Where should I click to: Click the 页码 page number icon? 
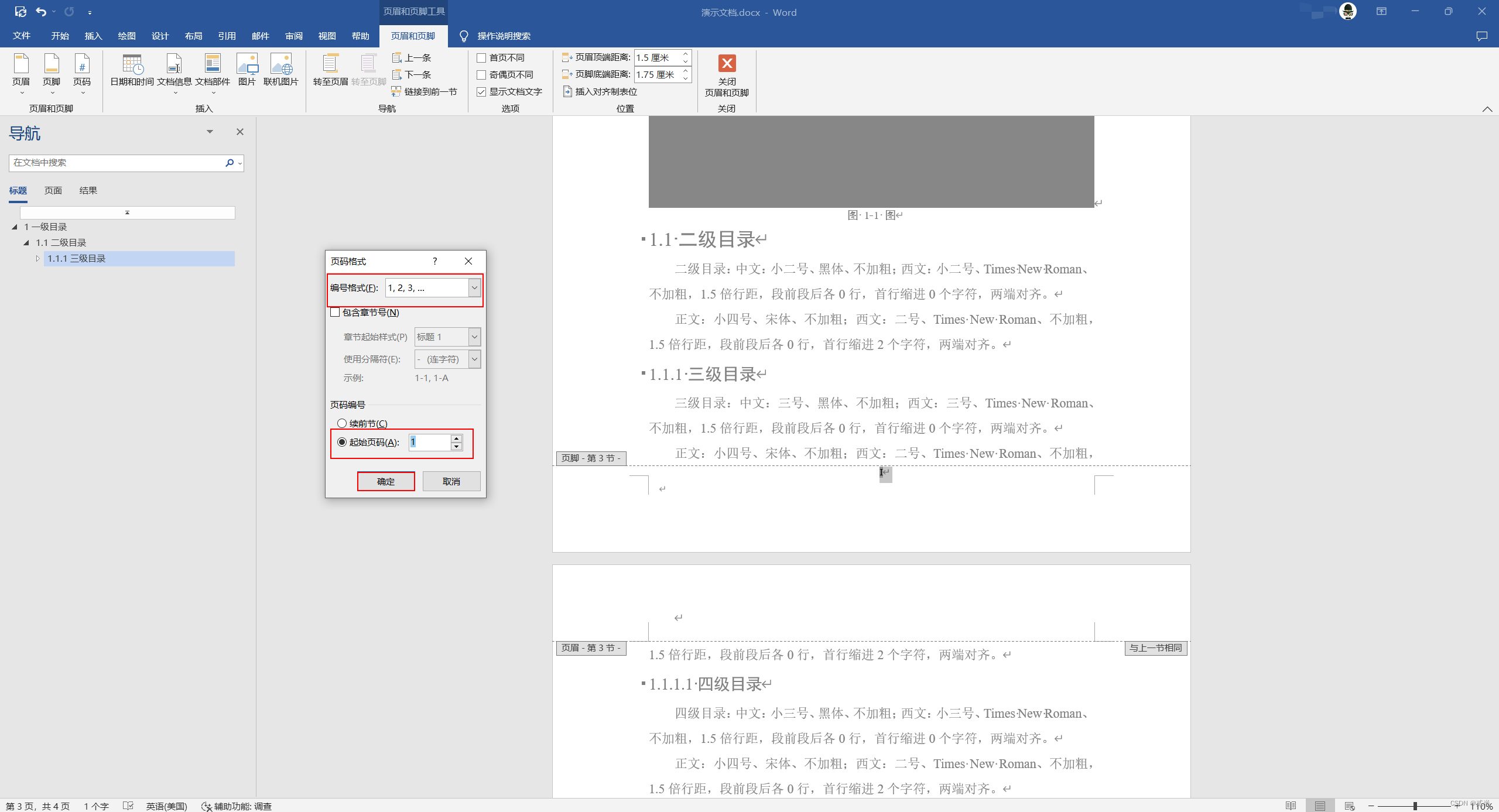pyautogui.click(x=82, y=64)
